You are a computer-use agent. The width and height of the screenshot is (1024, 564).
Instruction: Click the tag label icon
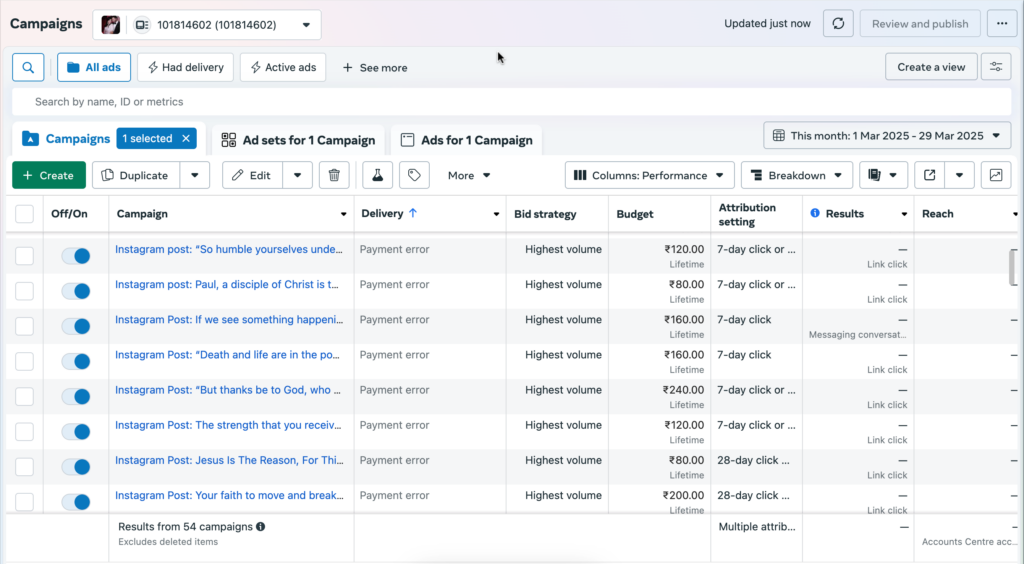[x=414, y=176]
